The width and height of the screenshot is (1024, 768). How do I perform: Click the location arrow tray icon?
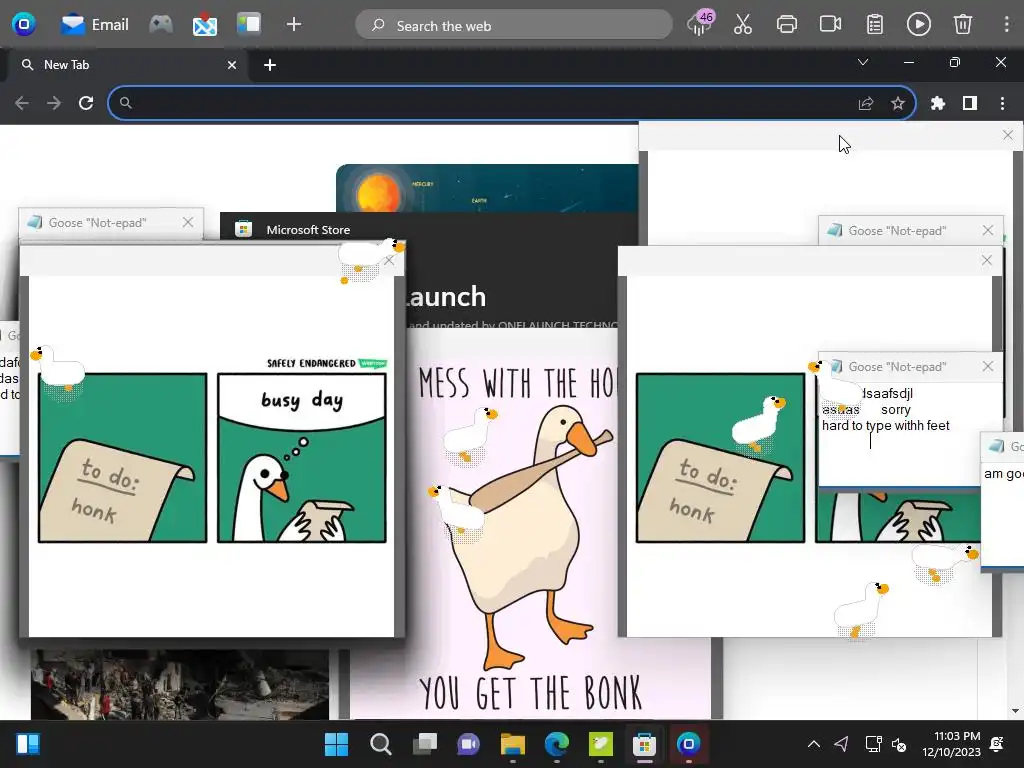(841, 744)
